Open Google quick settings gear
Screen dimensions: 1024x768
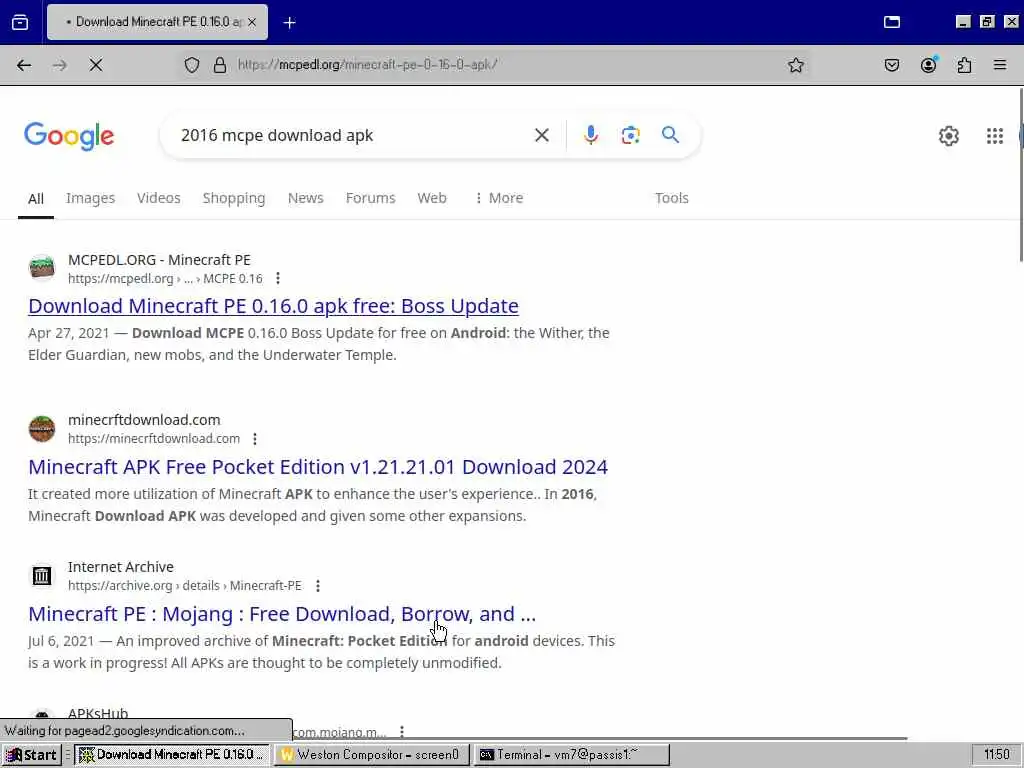point(949,136)
